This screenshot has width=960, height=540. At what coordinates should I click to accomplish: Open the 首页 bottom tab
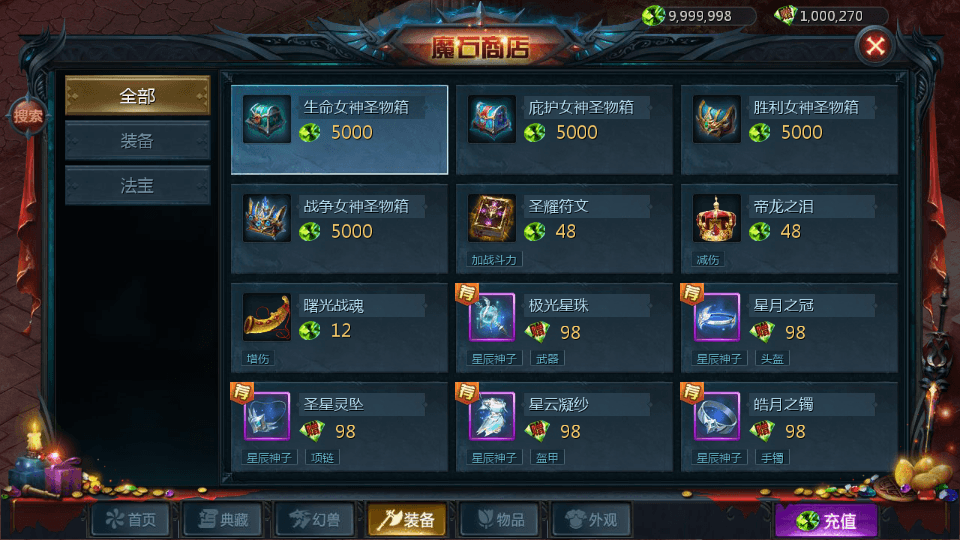click(130, 520)
